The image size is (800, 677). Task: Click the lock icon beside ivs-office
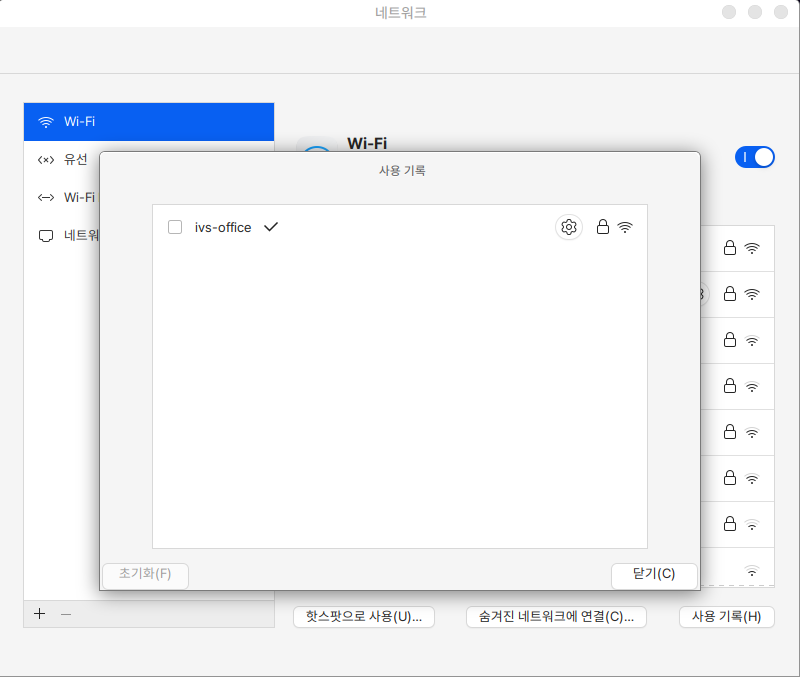tap(603, 227)
